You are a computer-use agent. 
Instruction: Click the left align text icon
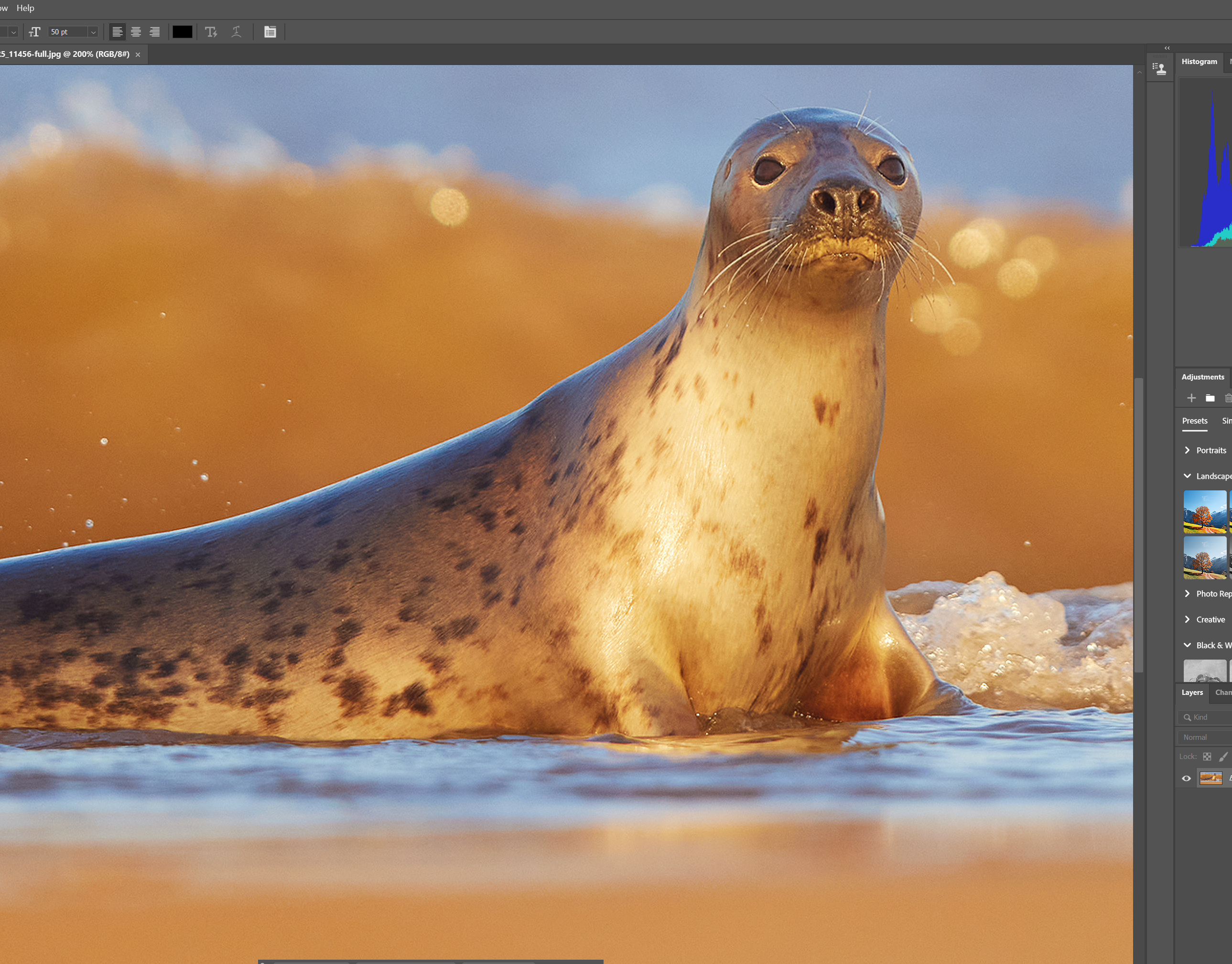[x=117, y=32]
